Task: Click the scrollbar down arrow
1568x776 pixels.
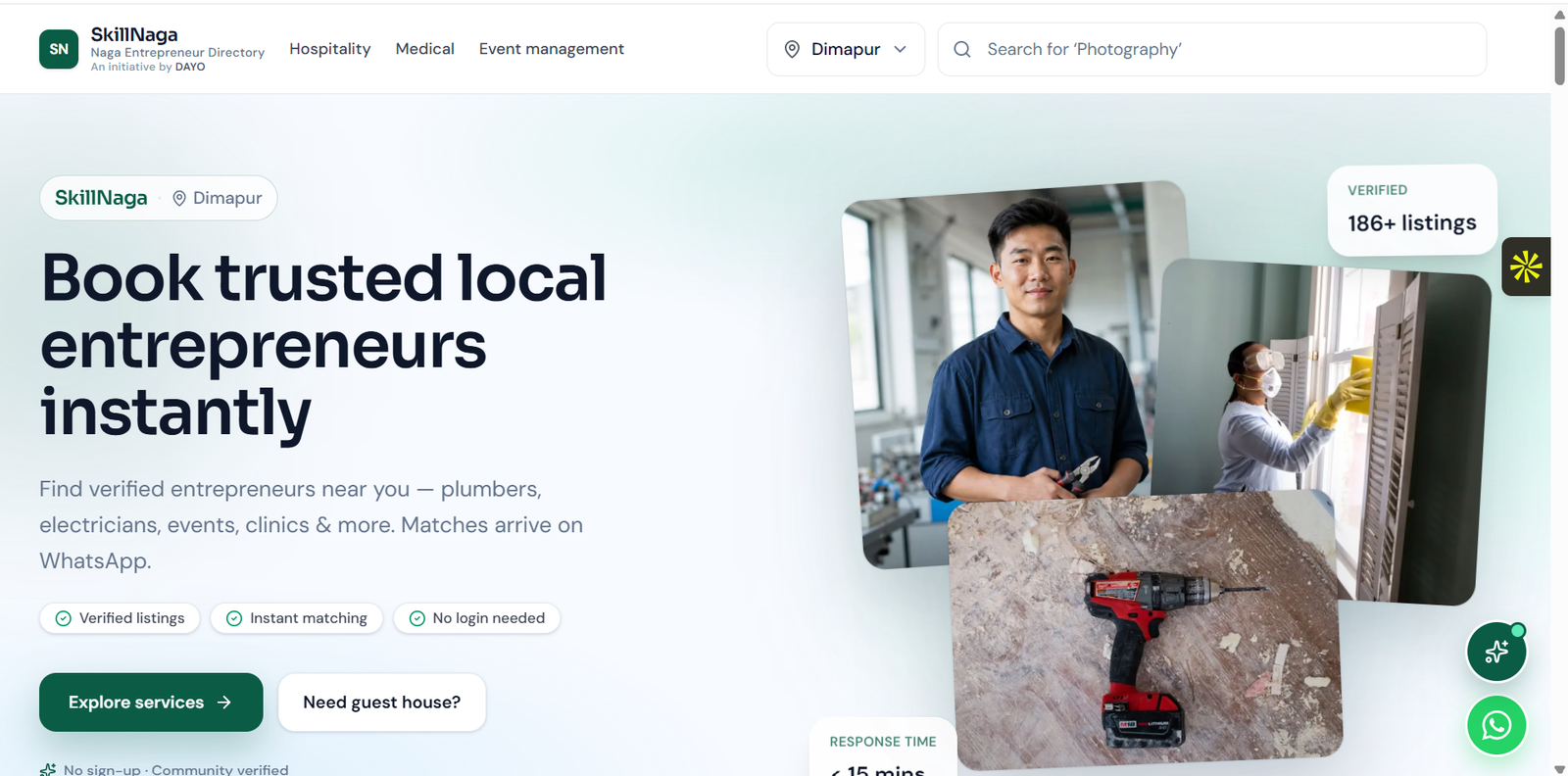Action: [1559, 769]
